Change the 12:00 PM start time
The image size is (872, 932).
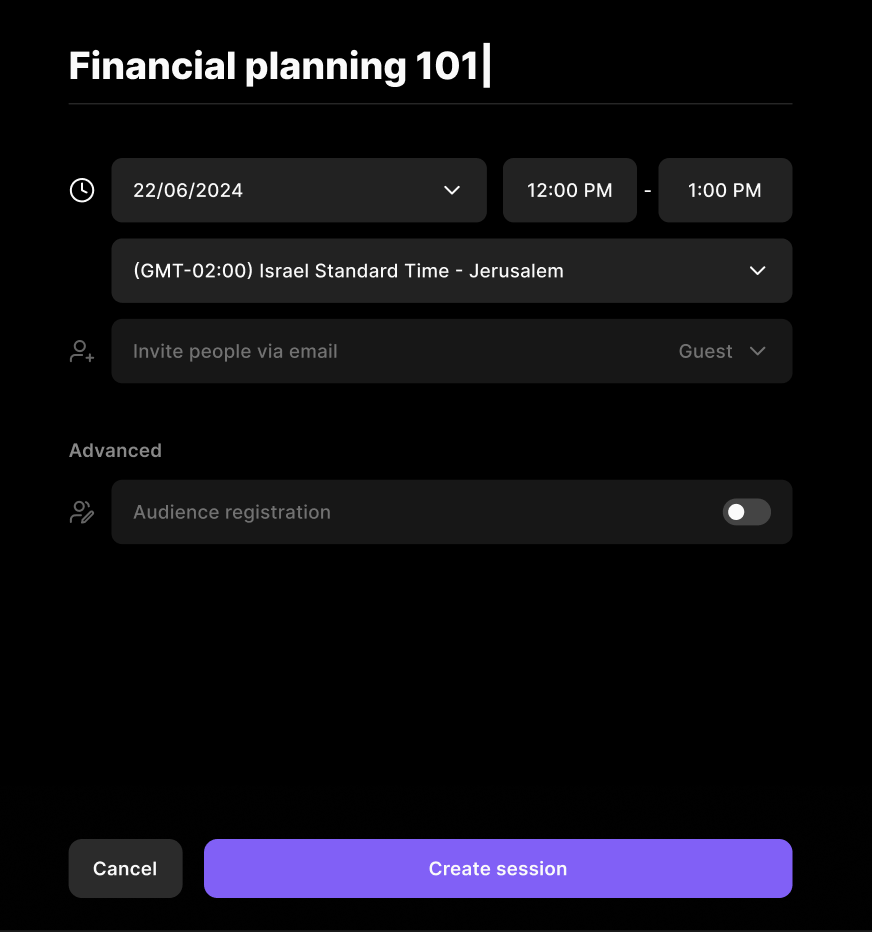tap(570, 190)
